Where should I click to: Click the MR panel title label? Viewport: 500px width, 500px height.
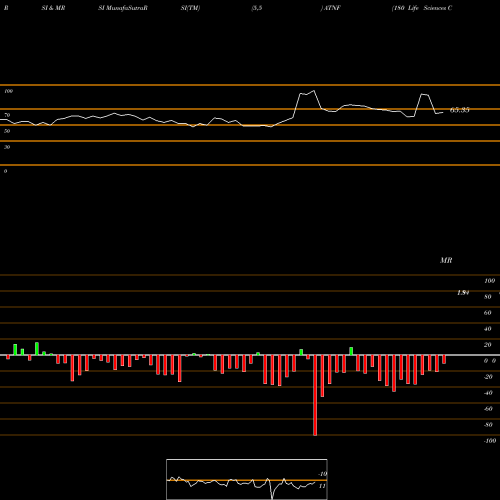click(x=446, y=260)
